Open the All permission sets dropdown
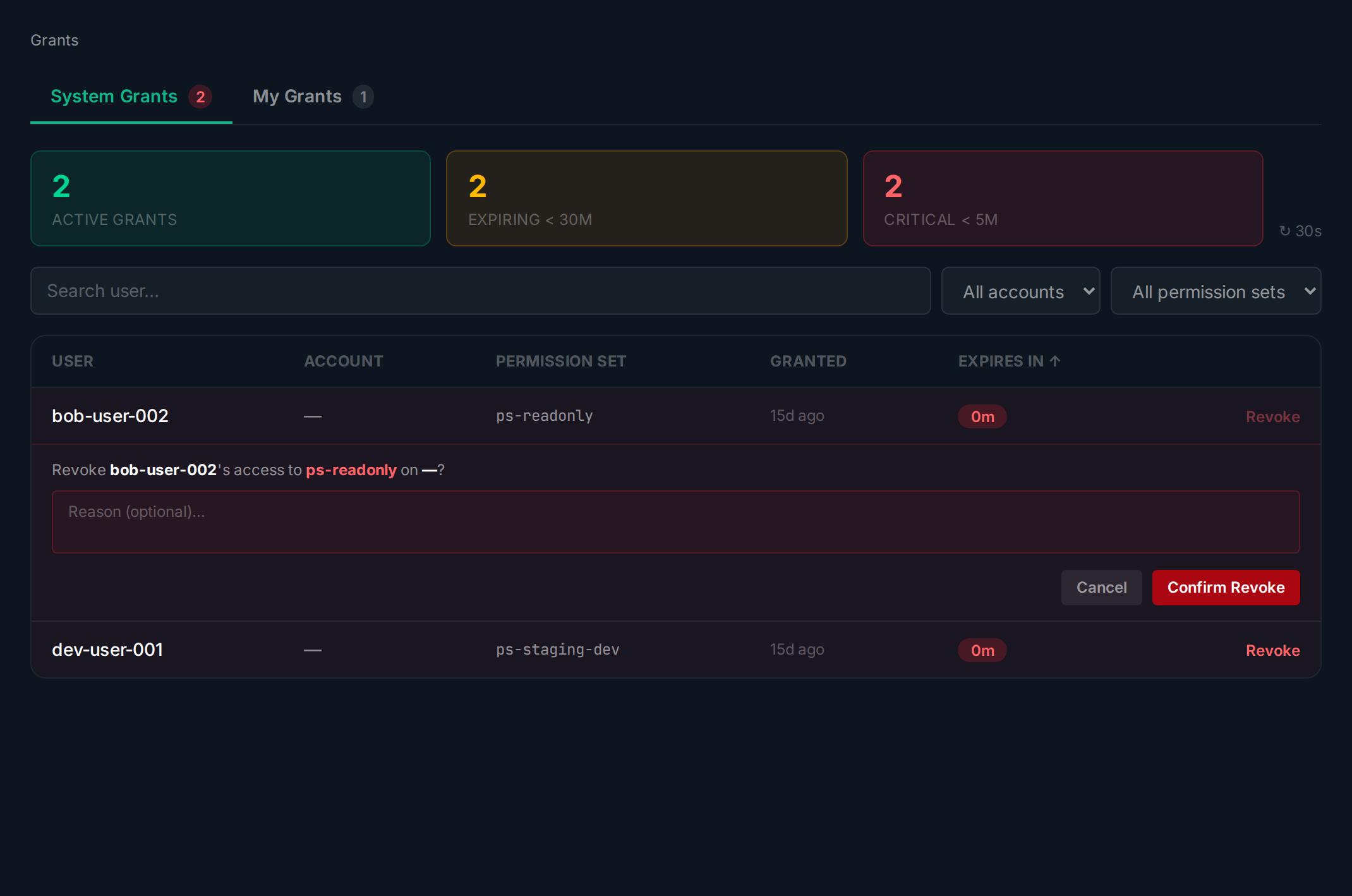Image resolution: width=1352 pixels, height=896 pixels. tap(1216, 291)
